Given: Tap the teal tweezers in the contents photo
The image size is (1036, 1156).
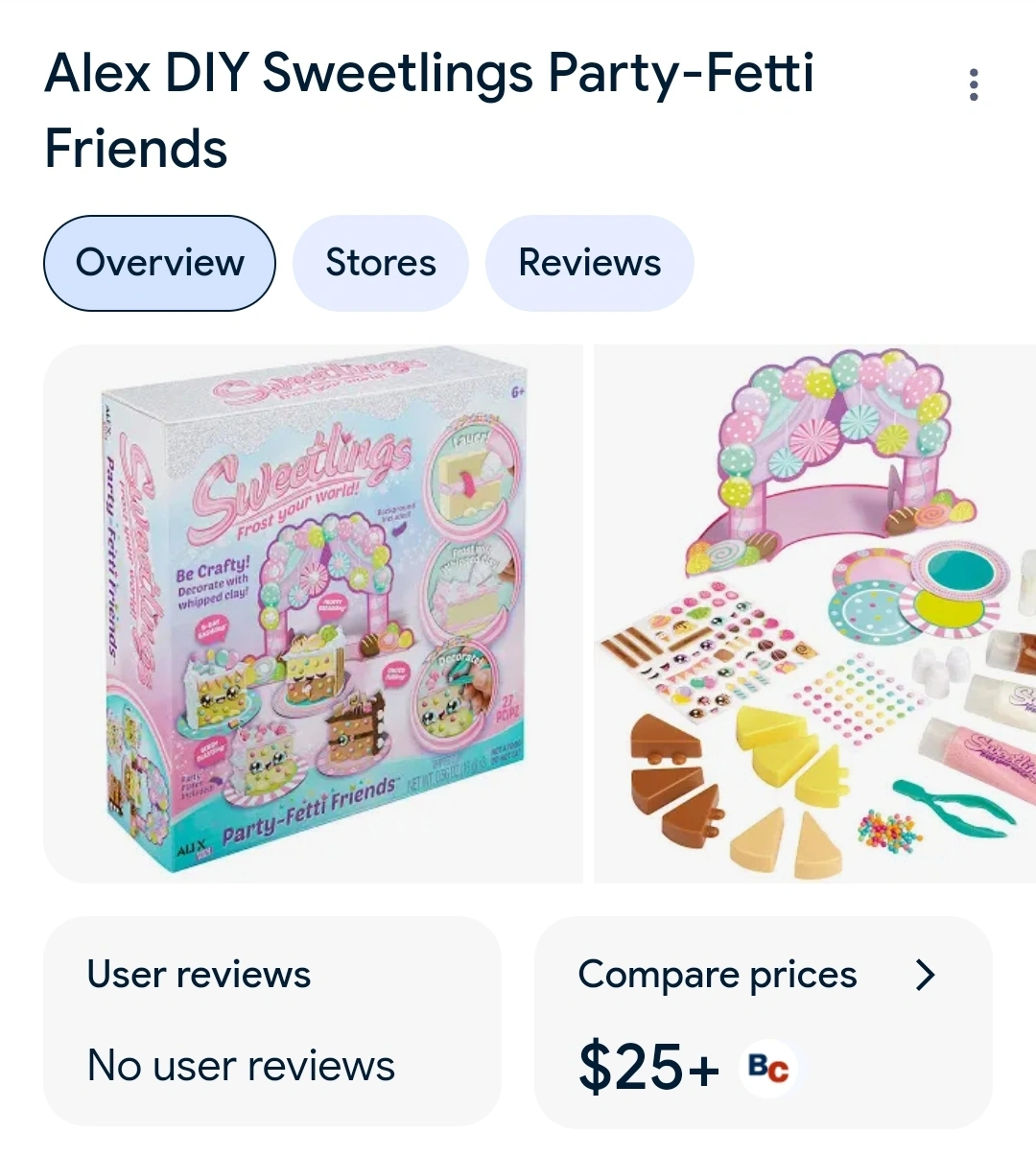Looking at the screenshot, I should [x=950, y=805].
